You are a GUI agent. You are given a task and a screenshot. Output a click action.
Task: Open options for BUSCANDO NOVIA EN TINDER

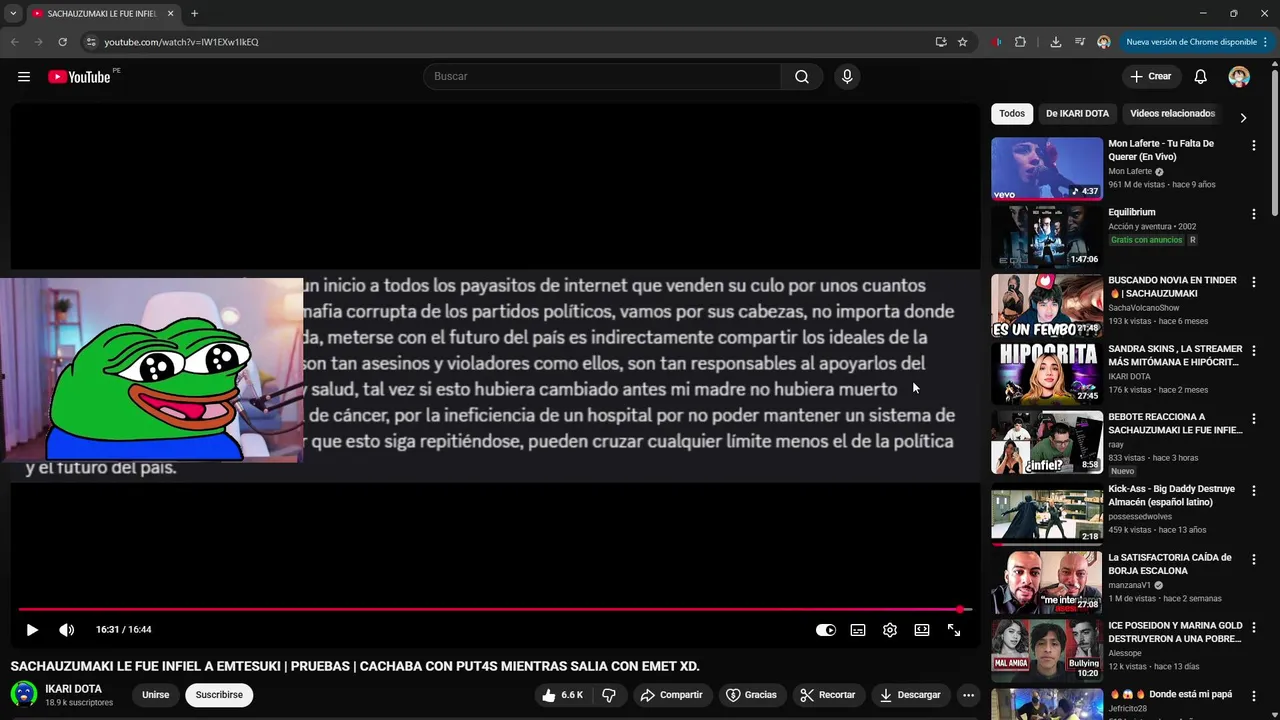1253,283
